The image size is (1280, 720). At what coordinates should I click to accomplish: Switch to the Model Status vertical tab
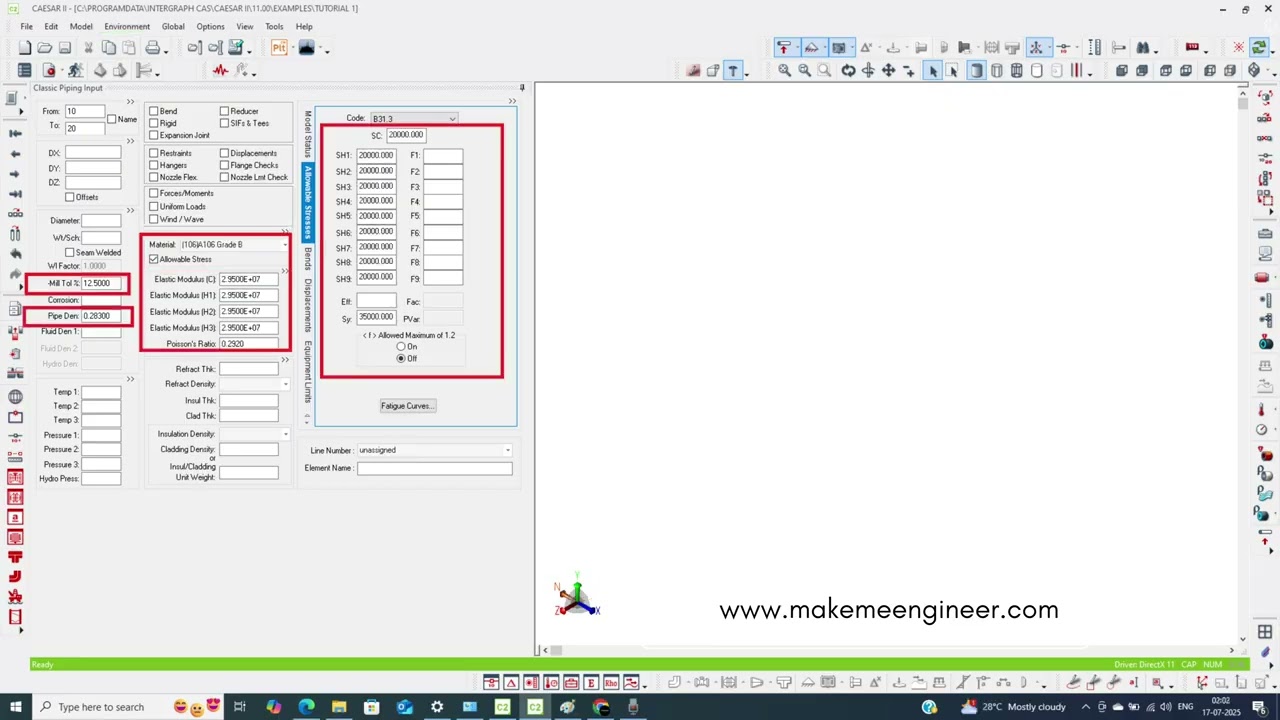(308, 134)
